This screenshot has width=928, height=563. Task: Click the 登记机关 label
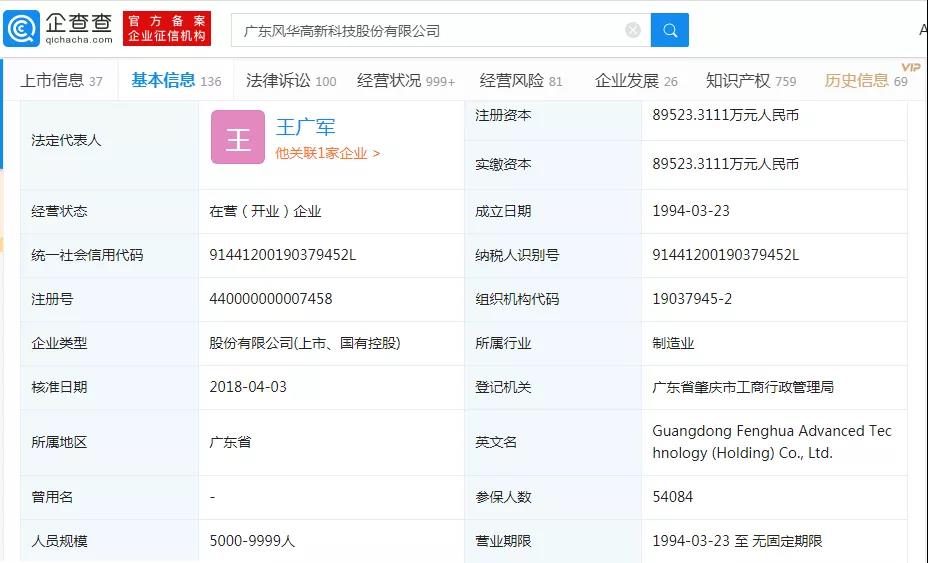click(503, 387)
